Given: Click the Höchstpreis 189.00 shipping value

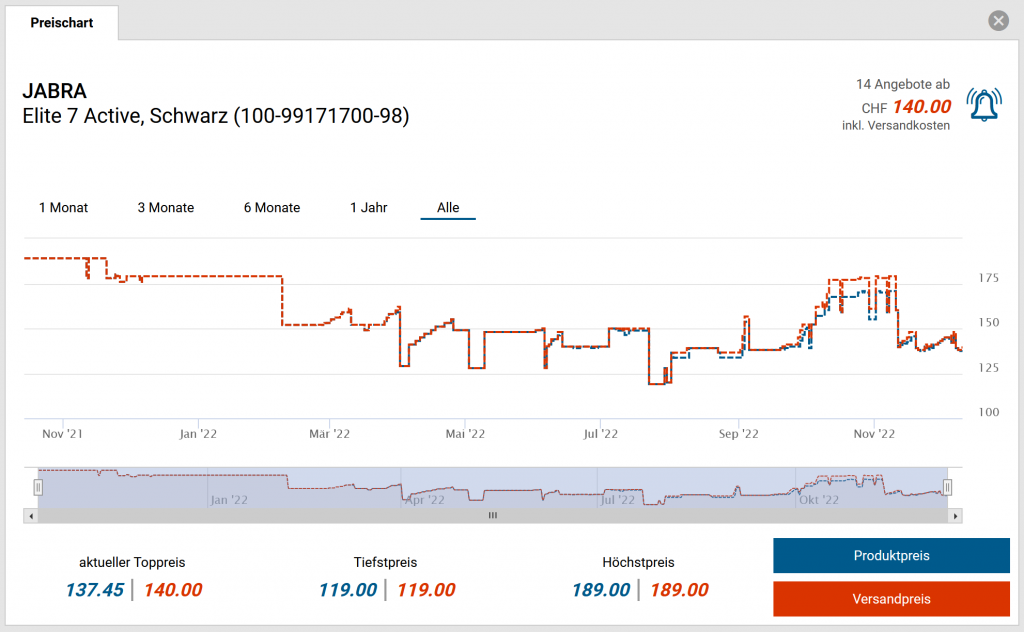Looking at the screenshot, I should point(679,590).
